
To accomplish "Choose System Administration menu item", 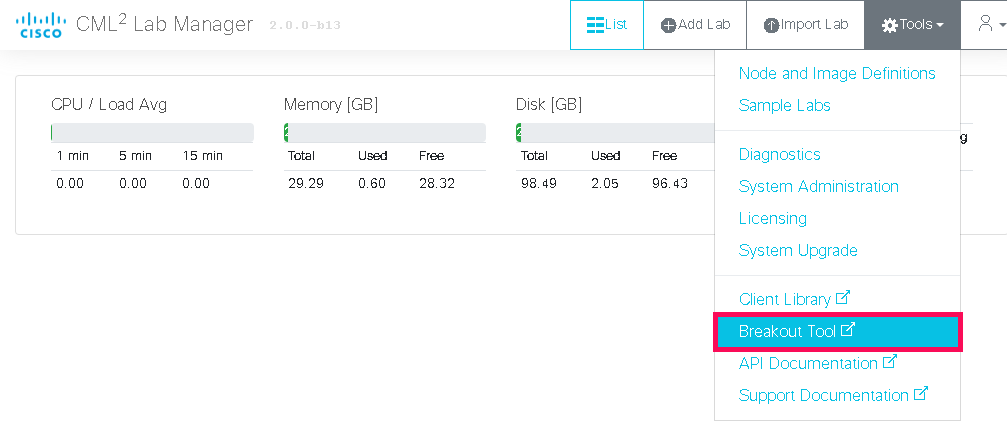I will [x=818, y=186].
